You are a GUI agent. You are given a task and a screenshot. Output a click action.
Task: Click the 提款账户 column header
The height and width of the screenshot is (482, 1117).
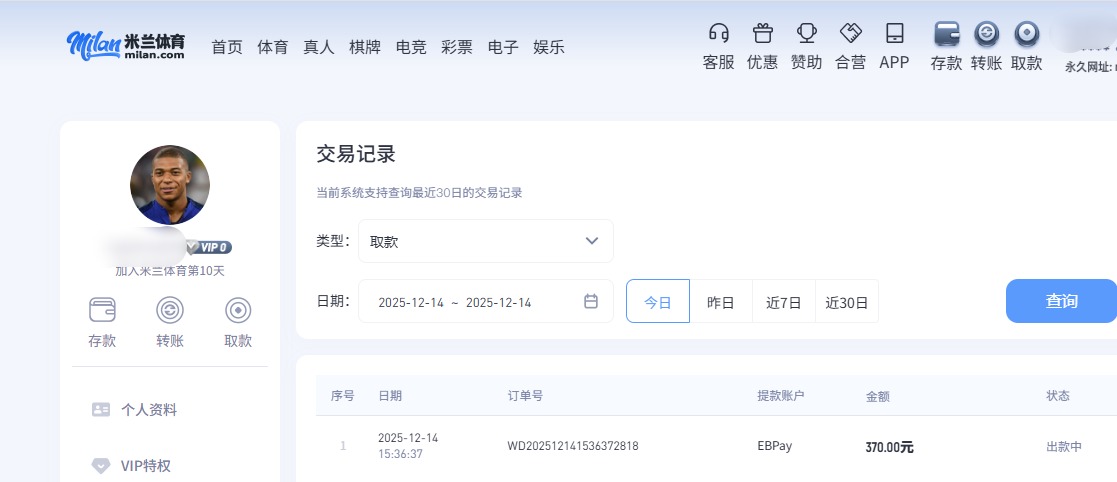781,396
